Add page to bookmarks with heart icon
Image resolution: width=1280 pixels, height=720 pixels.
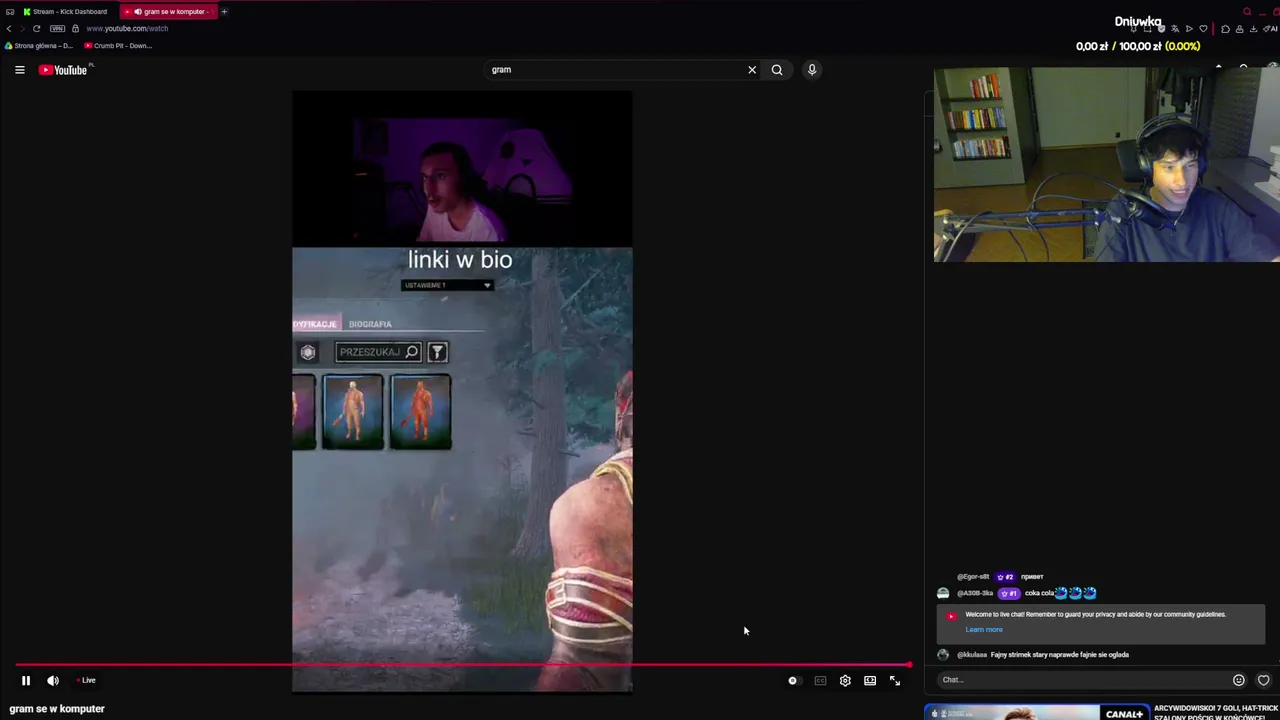(x=1203, y=29)
